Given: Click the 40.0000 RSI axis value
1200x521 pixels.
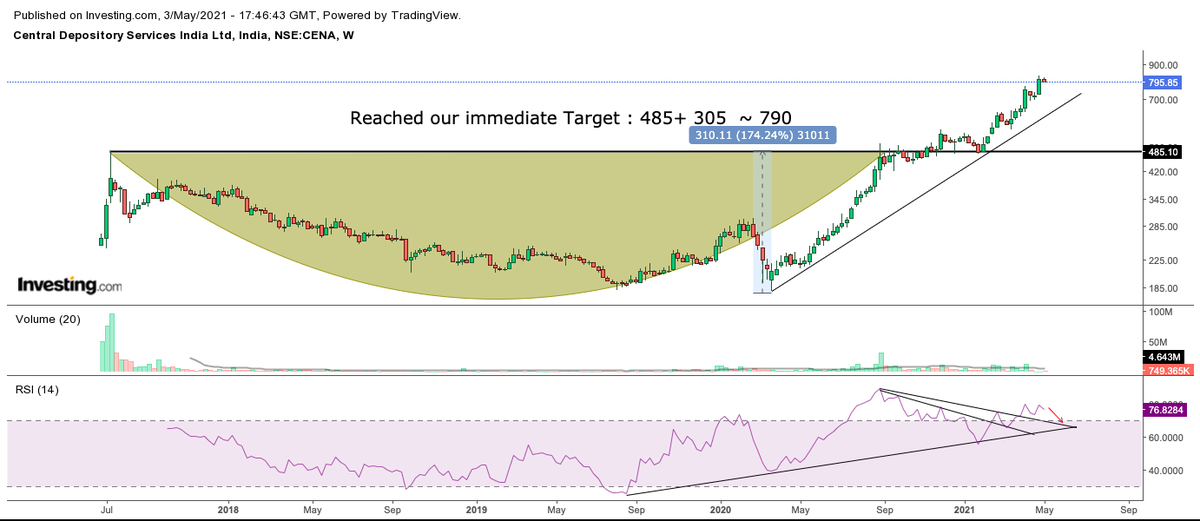Looking at the screenshot, I should 1167,470.
